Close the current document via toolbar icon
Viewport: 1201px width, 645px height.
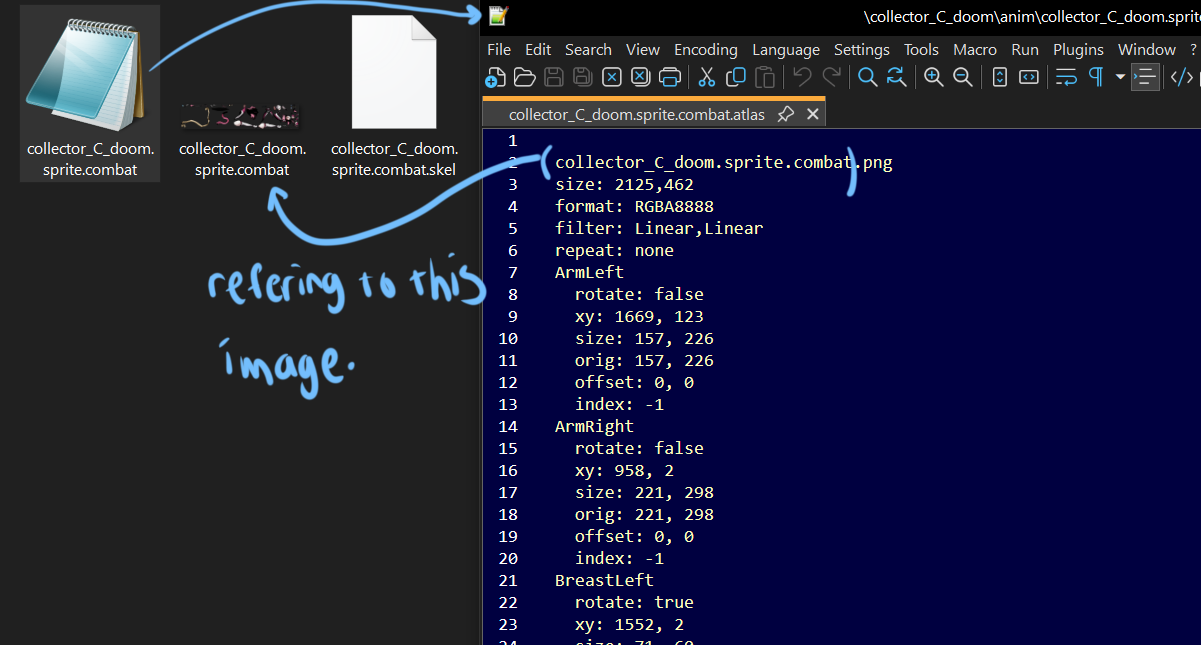[x=612, y=77]
